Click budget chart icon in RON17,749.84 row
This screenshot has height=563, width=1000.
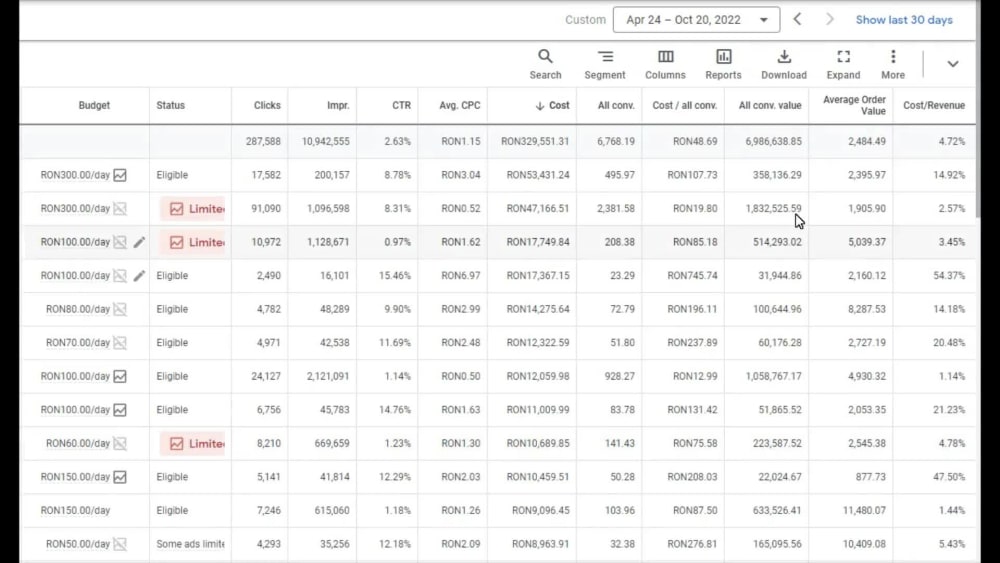[x=120, y=242]
